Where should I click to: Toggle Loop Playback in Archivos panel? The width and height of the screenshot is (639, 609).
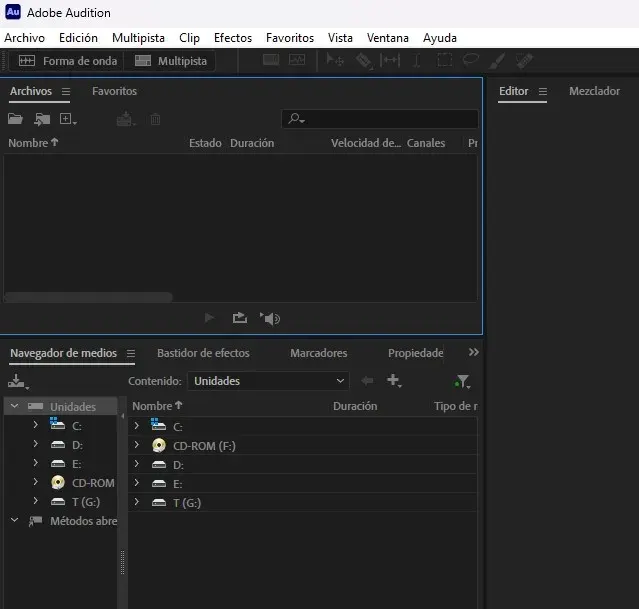240,318
